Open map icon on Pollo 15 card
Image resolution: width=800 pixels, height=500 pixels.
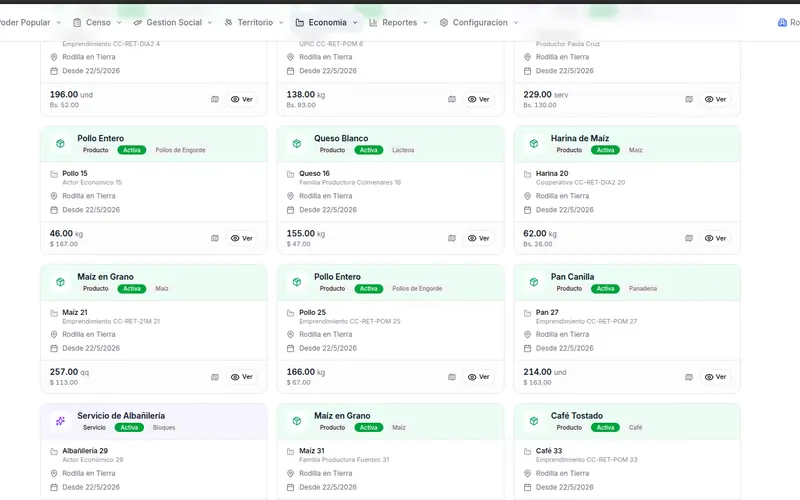(215, 238)
